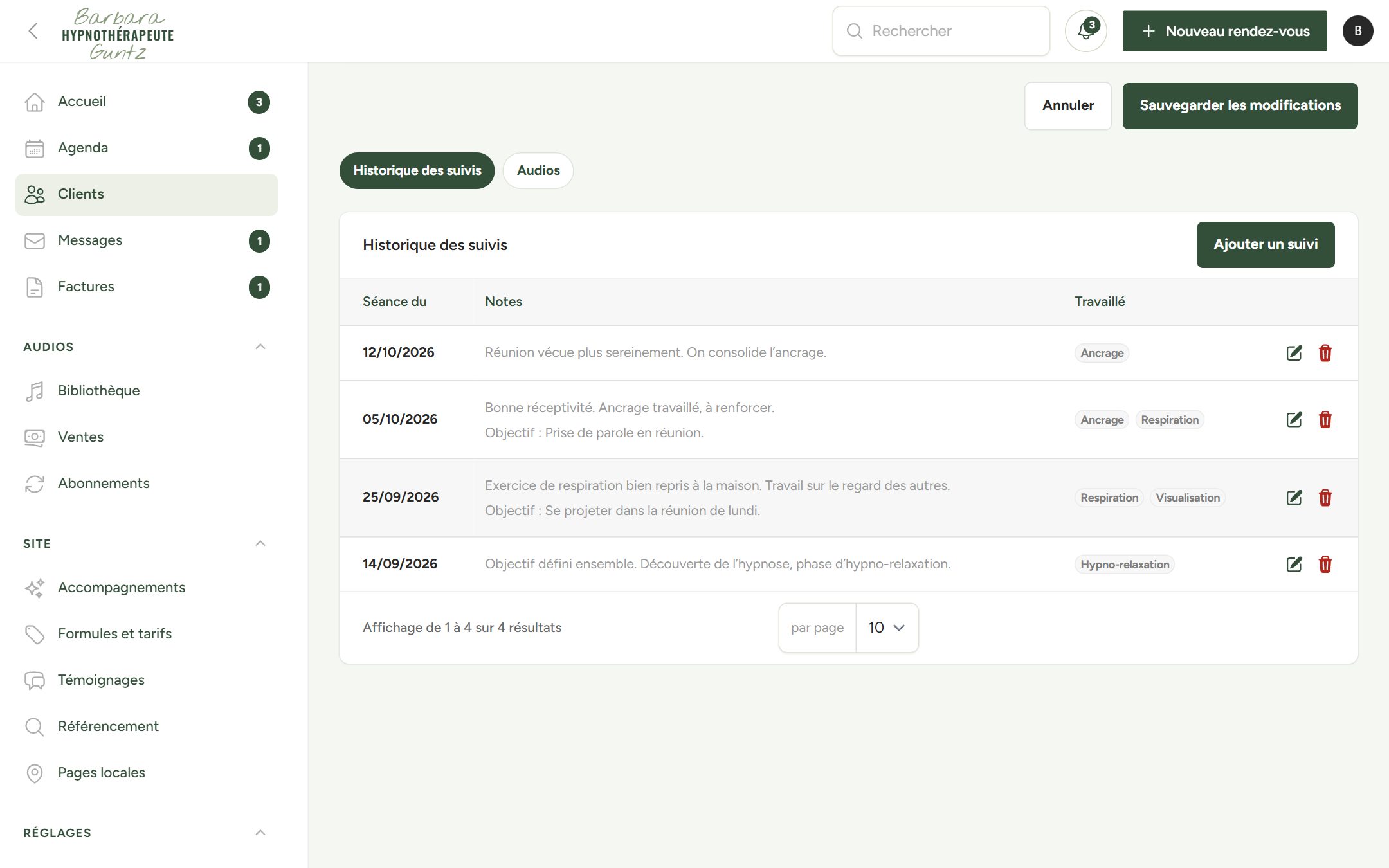Click the Ancrage tag in 12/10/2026 row
The height and width of the screenshot is (868, 1389).
coord(1102,353)
